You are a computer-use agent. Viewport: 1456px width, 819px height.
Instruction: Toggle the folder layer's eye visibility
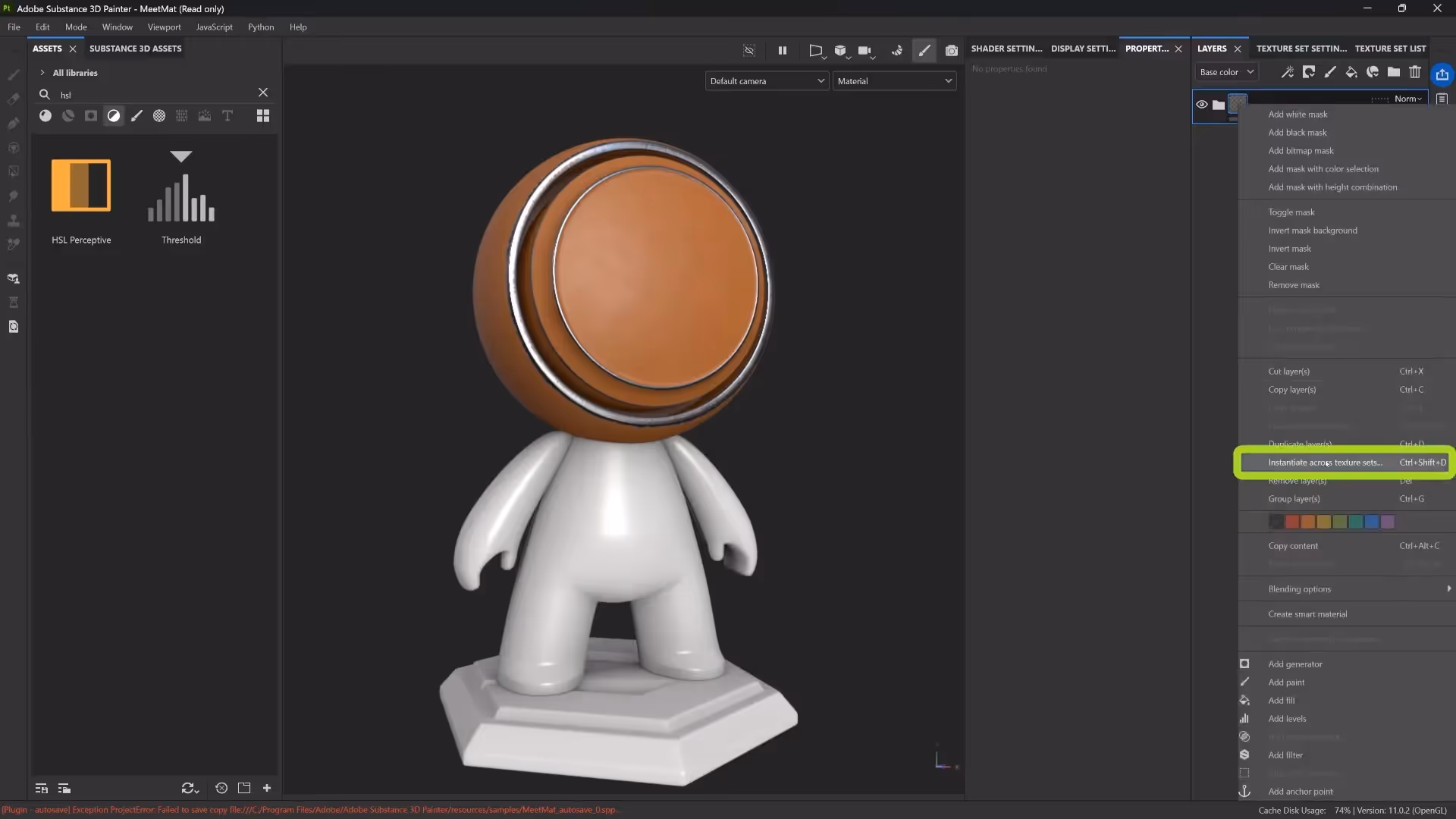tap(1202, 105)
